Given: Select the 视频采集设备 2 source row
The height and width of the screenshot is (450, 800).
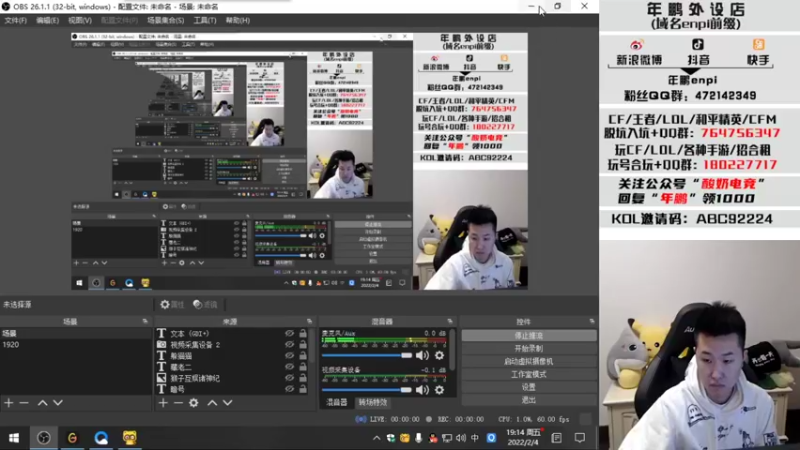Looking at the screenshot, I should 234,344.
